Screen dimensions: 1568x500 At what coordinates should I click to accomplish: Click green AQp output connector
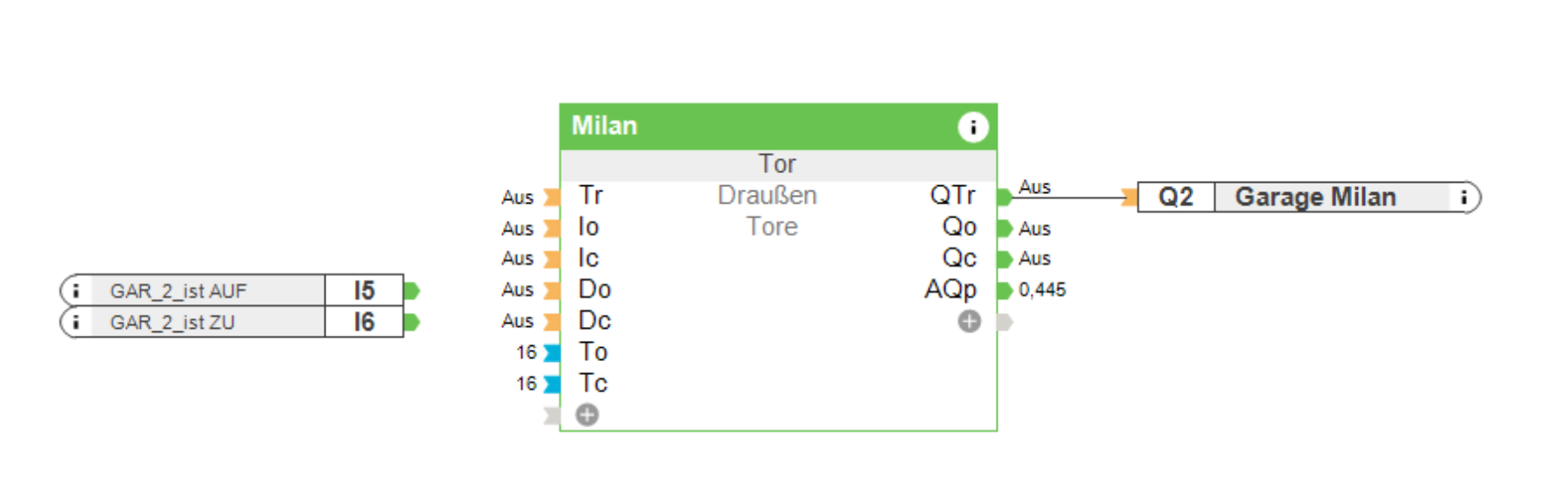[x=1004, y=290]
